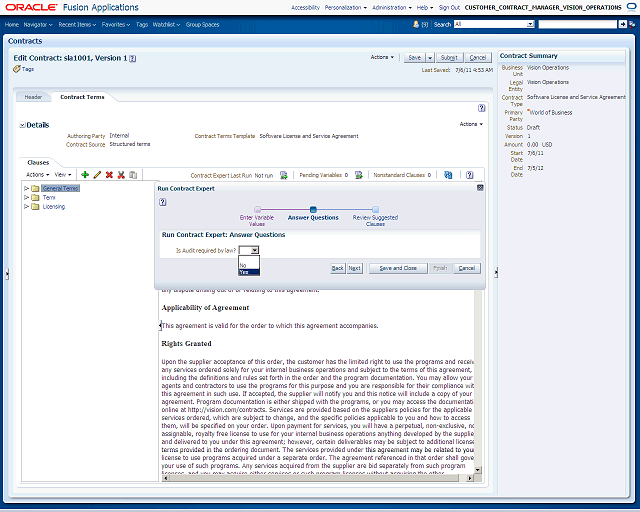This screenshot has width=640, height=512.
Task: Open the Is Audit required by law dropdown
Action: 254,250
